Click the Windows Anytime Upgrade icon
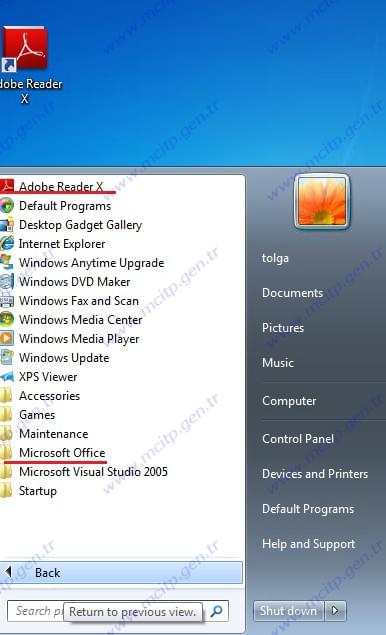This screenshot has width=386, height=635. point(6,262)
